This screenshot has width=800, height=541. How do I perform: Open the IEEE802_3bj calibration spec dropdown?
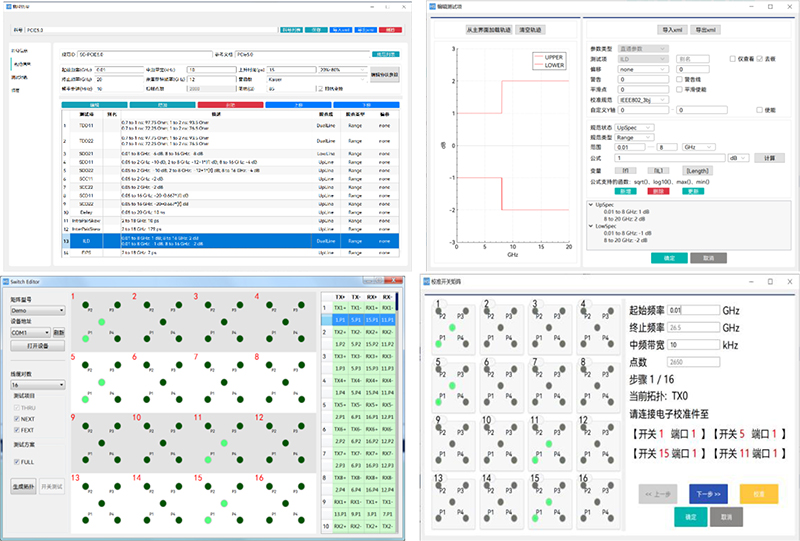point(643,100)
